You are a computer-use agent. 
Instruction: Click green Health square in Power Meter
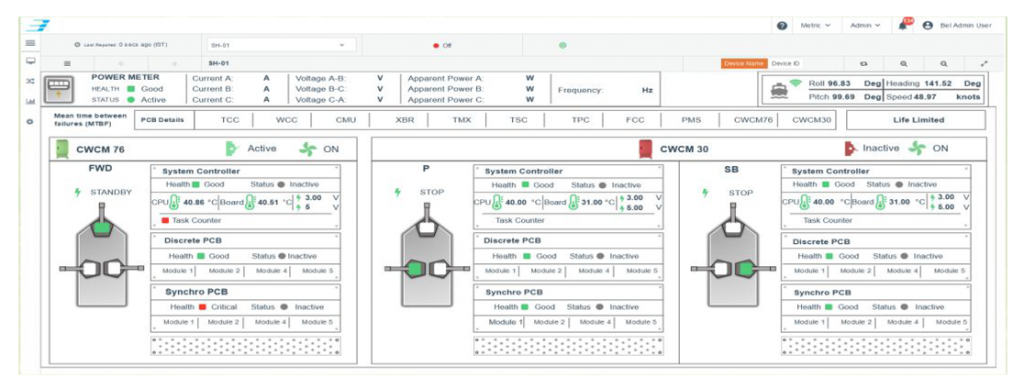click(131, 89)
